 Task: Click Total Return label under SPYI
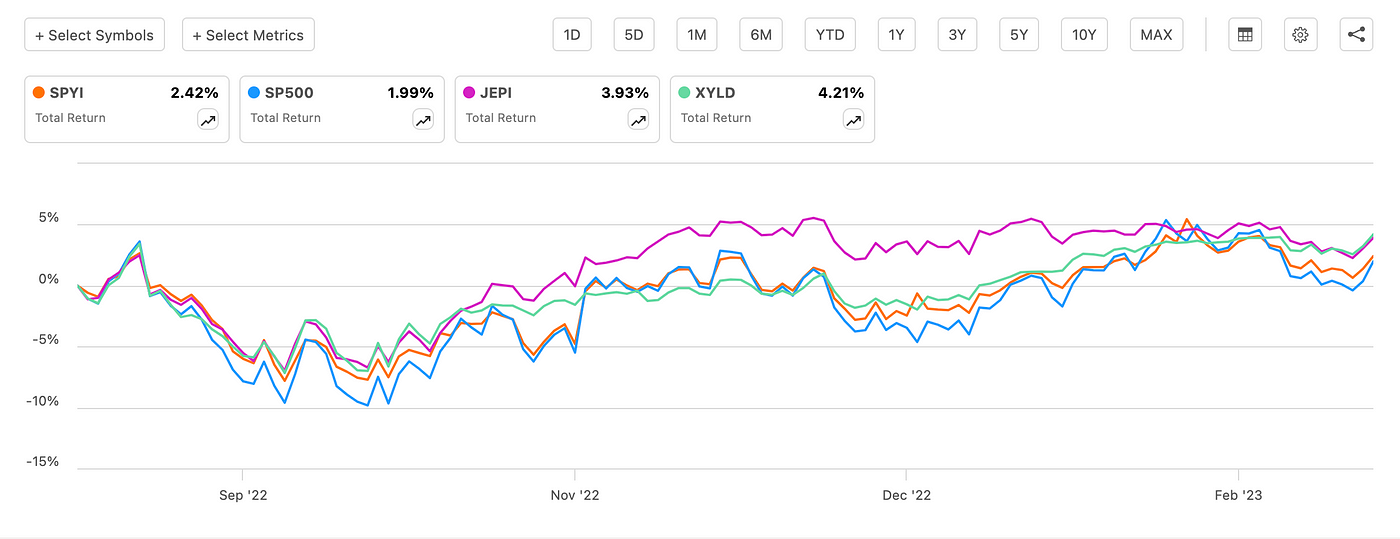point(70,118)
